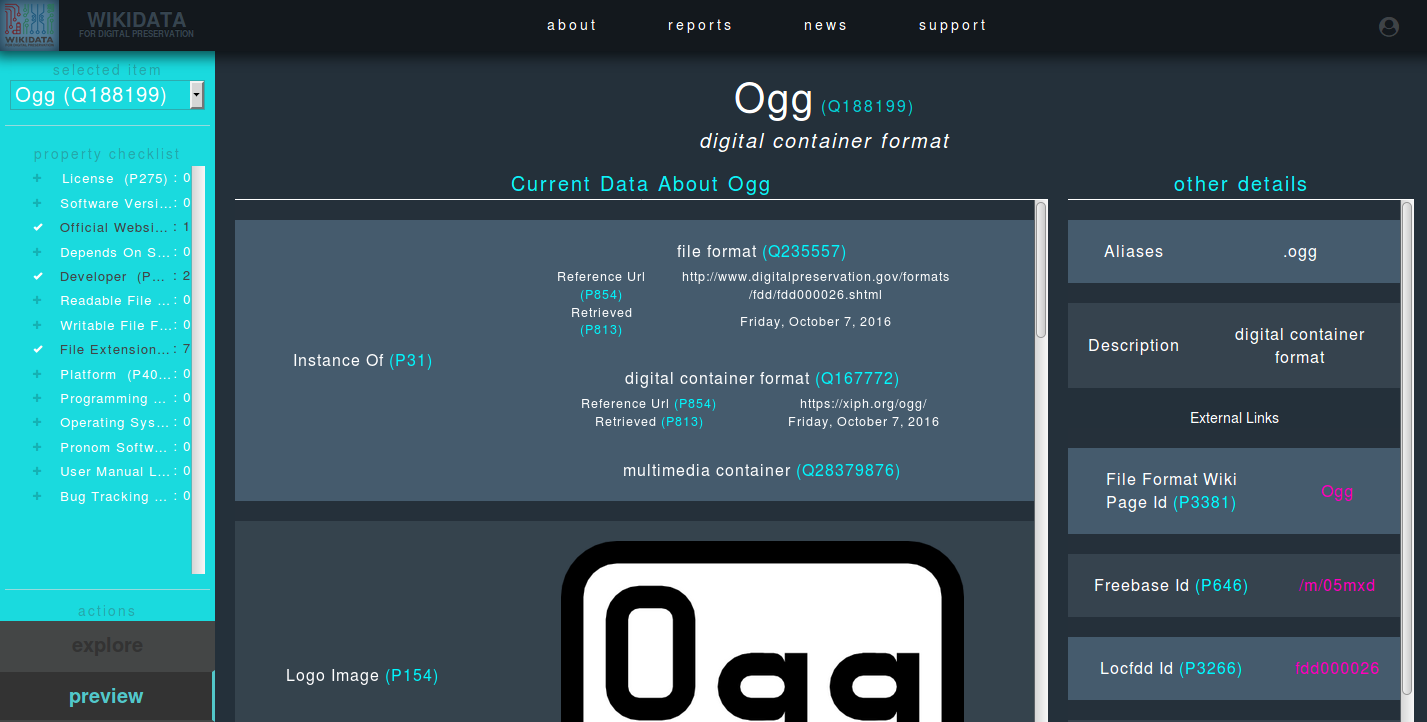The height and width of the screenshot is (722, 1427).
Task: Click the plus icon next to Bug Tracking
Action: tap(38, 496)
